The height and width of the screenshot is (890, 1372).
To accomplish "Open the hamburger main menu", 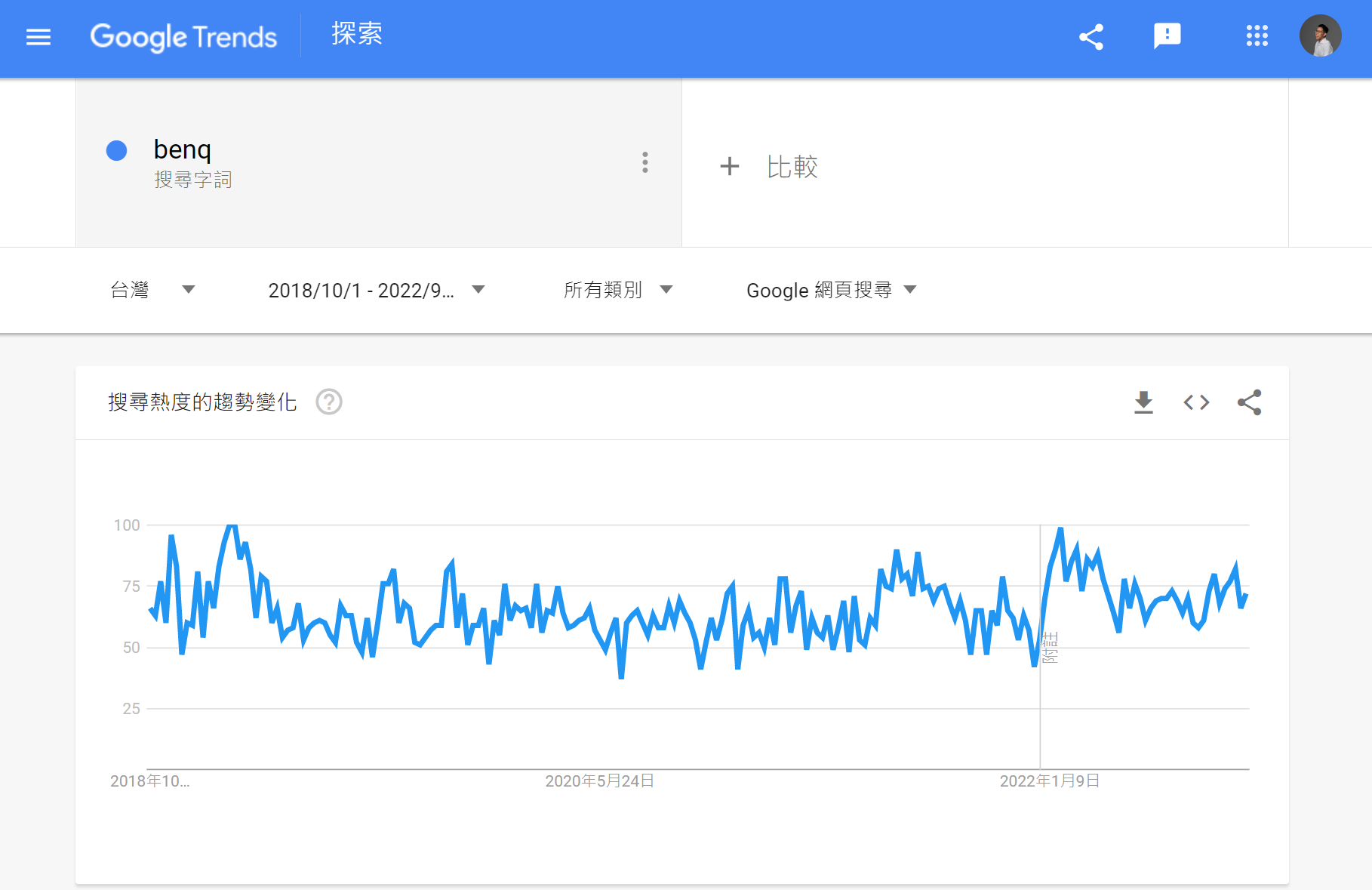I will point(38,37).
